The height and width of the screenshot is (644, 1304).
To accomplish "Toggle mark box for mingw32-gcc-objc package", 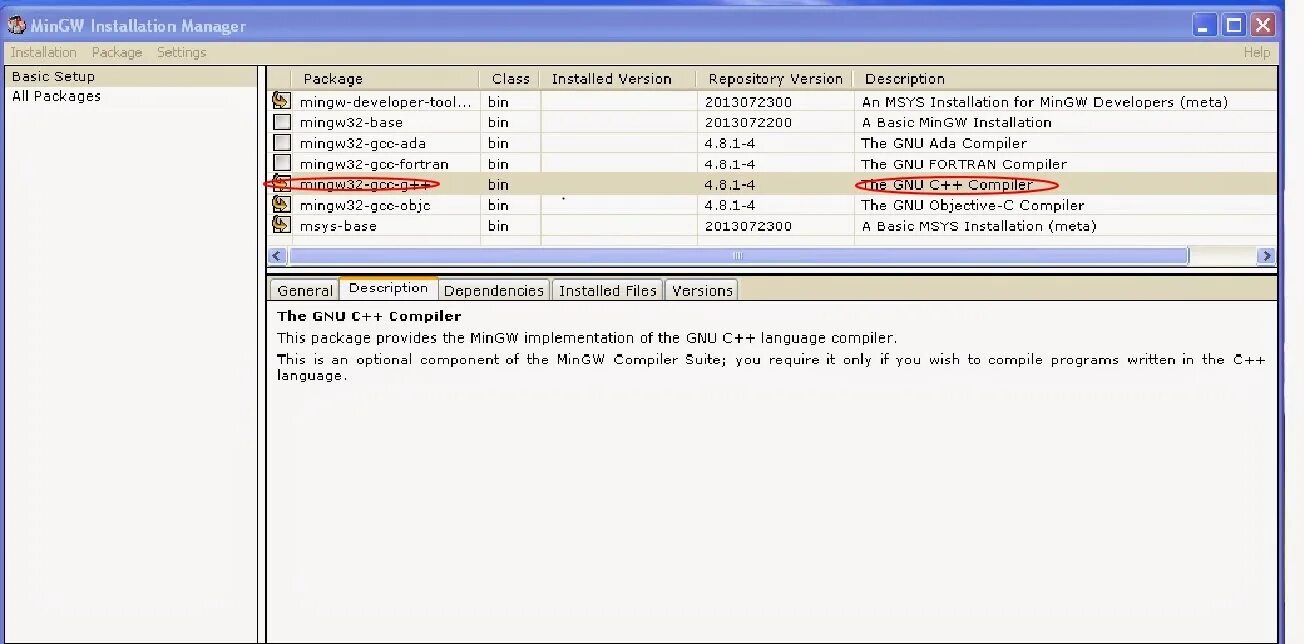I will 281,205.
